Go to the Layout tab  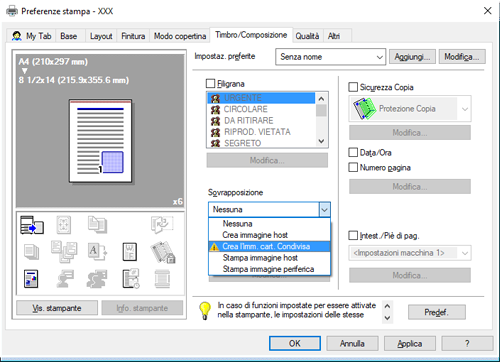(x=101, y=36)
